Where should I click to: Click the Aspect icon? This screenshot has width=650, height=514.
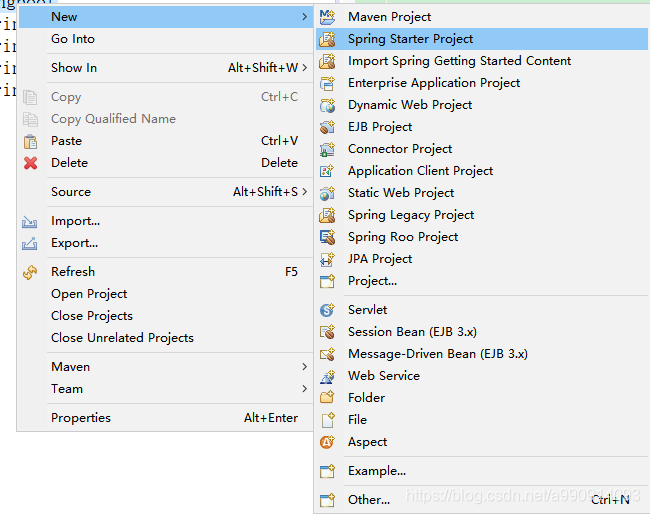click(327, 442)
